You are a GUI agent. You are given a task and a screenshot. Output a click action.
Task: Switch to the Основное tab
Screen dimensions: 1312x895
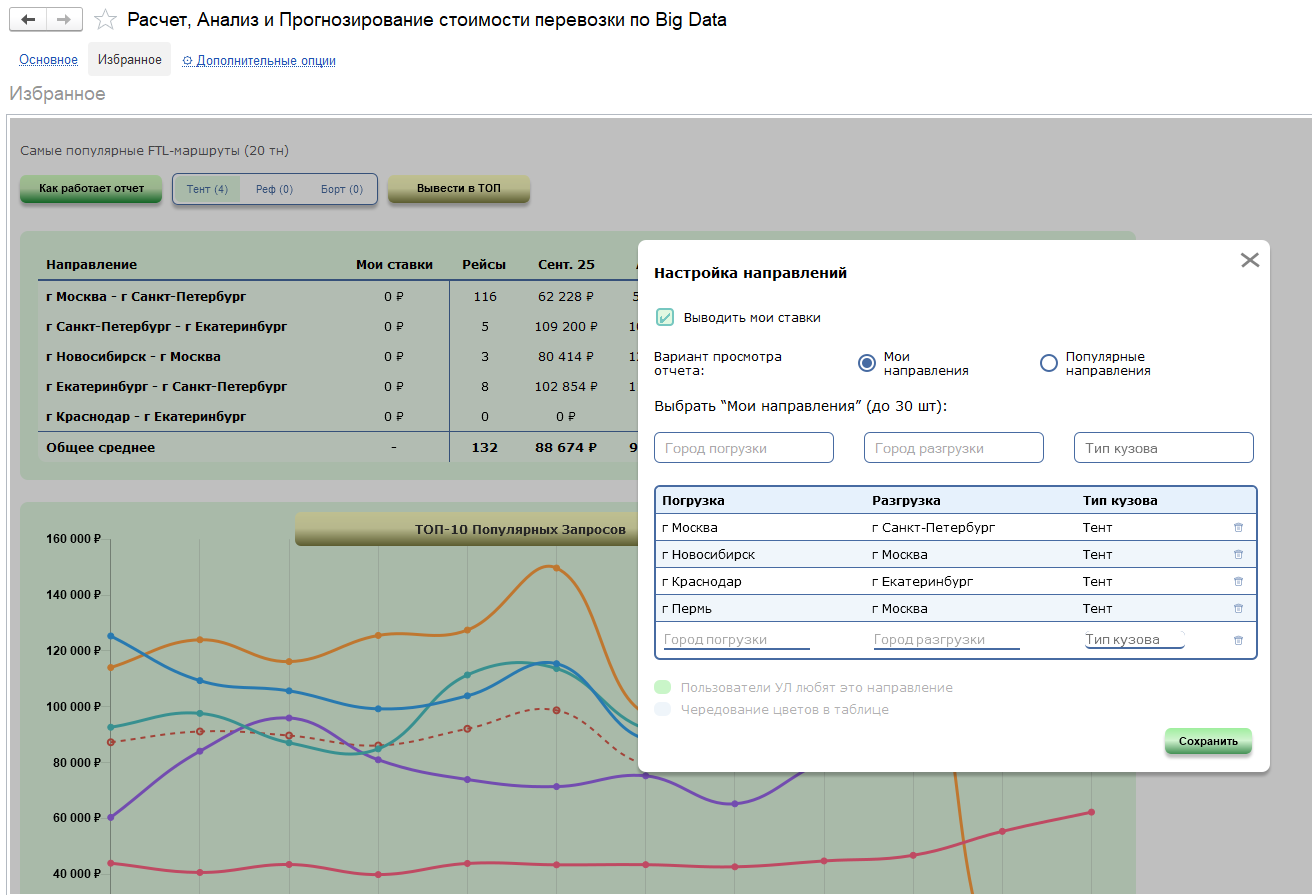(48, 60)
